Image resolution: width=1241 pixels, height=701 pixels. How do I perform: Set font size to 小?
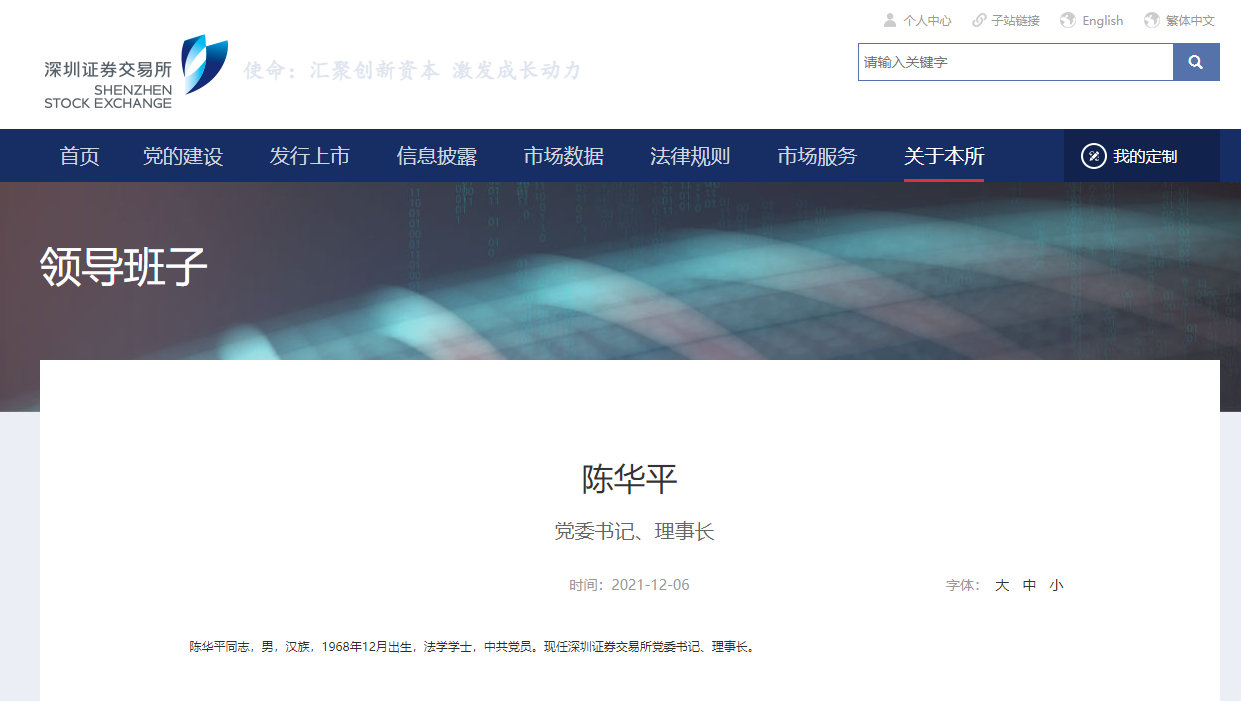[x=1057, y=585]
